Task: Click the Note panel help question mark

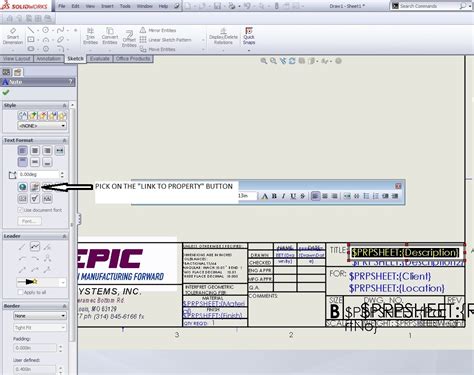Action: (x=71, y=82)
